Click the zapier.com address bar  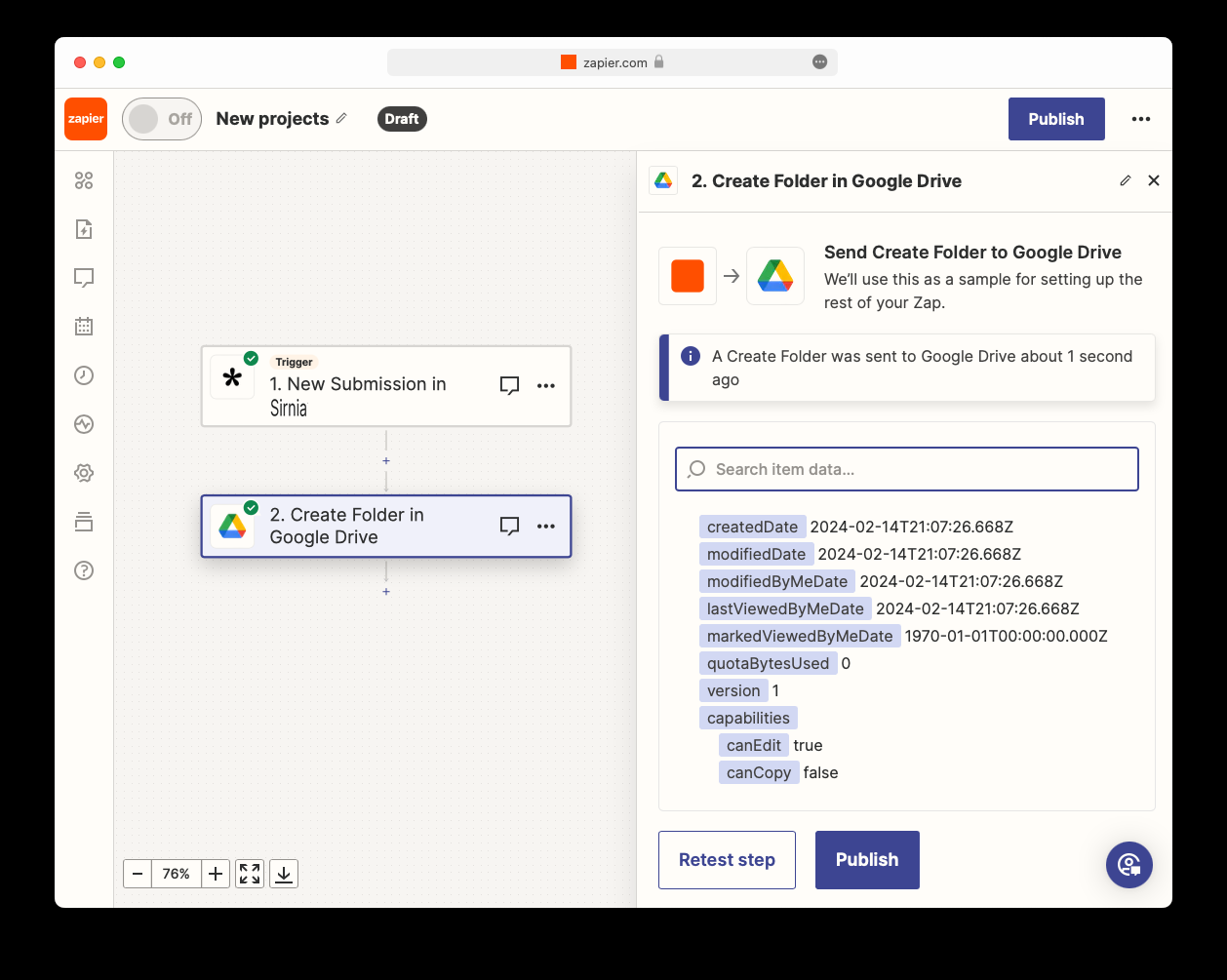613,62
